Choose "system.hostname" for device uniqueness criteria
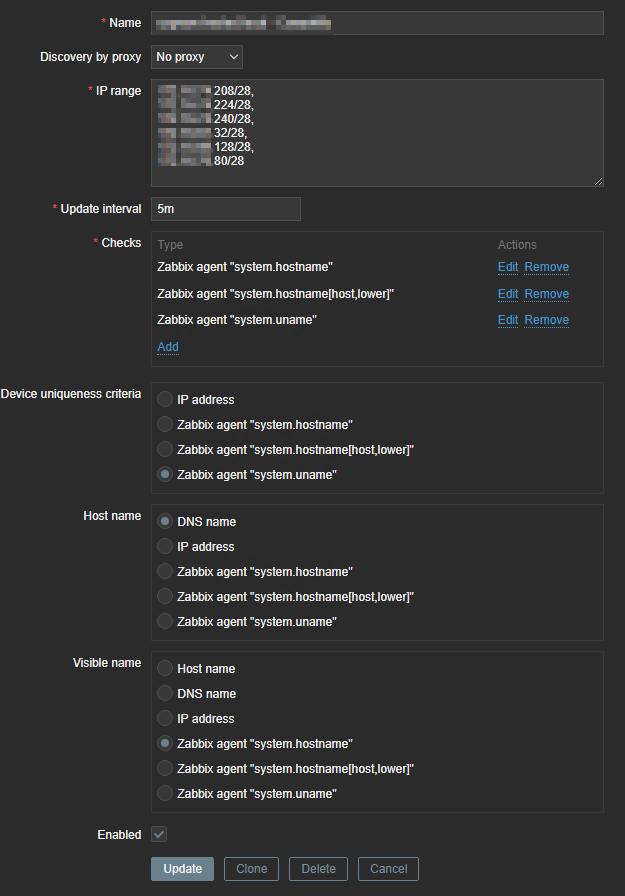This screenshot has width=625, height=896. click(x=165, y=424)
